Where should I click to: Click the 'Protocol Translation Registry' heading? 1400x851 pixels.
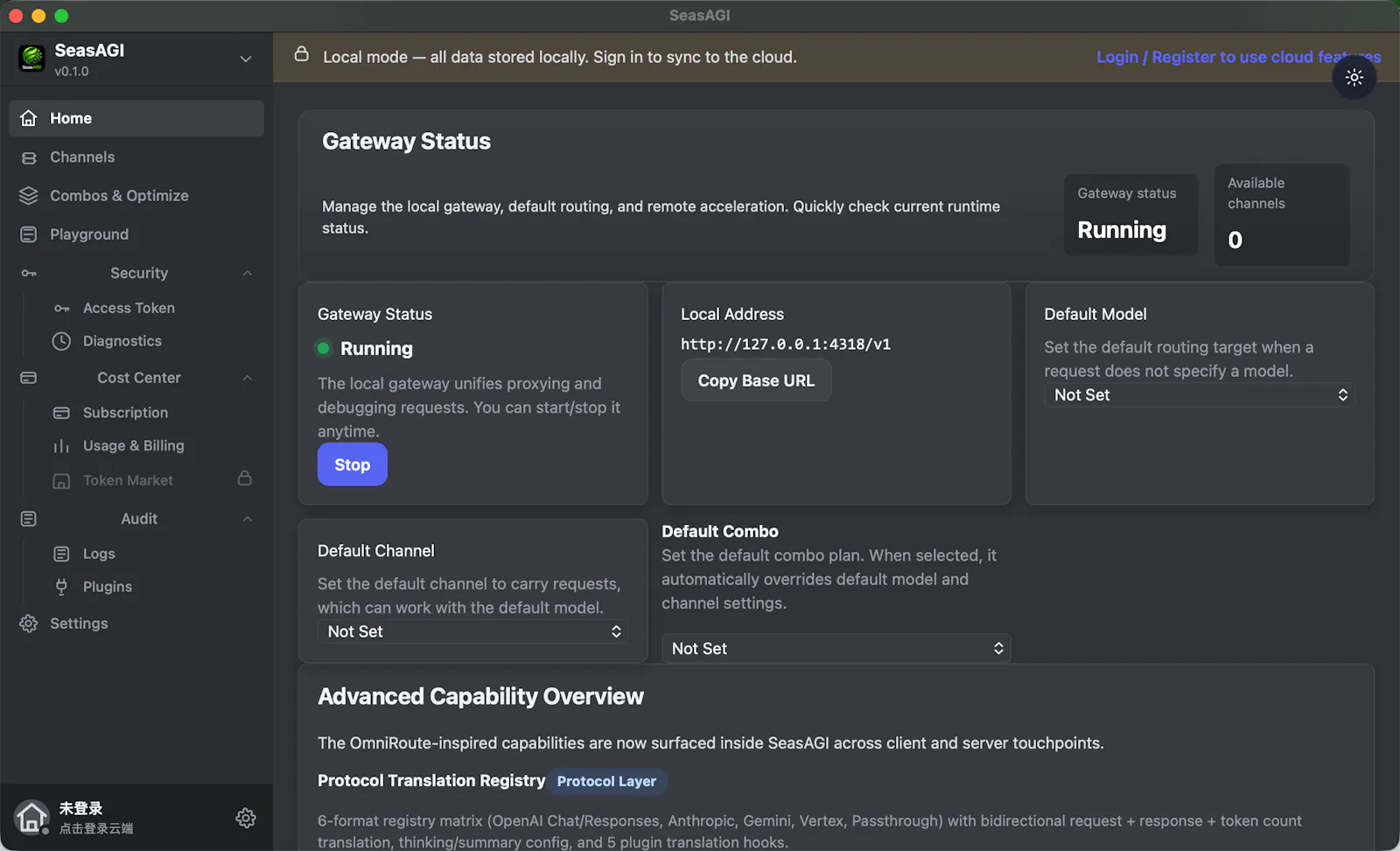point(431,781)
